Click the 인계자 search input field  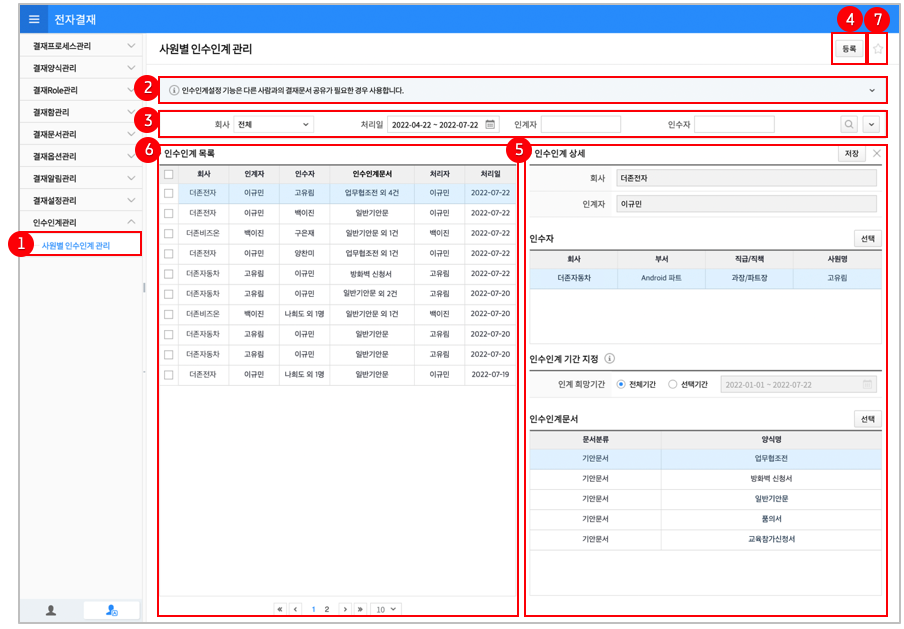tap(581, 124)
